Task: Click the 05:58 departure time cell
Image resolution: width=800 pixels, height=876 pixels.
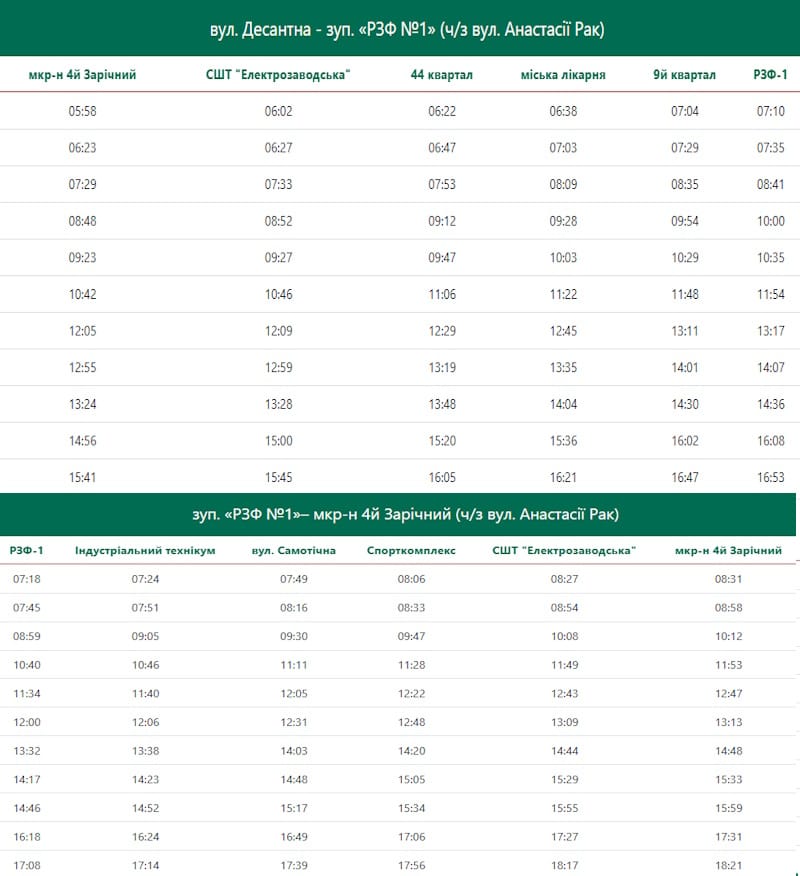Action: [83, 111]
